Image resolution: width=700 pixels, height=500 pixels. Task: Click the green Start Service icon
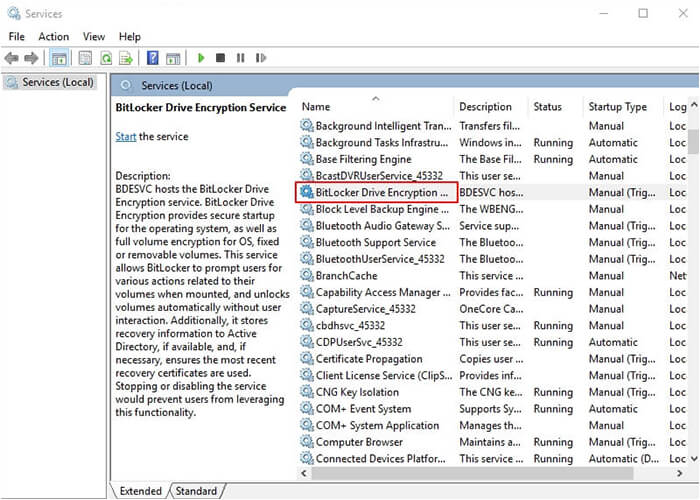coord(201,58)
